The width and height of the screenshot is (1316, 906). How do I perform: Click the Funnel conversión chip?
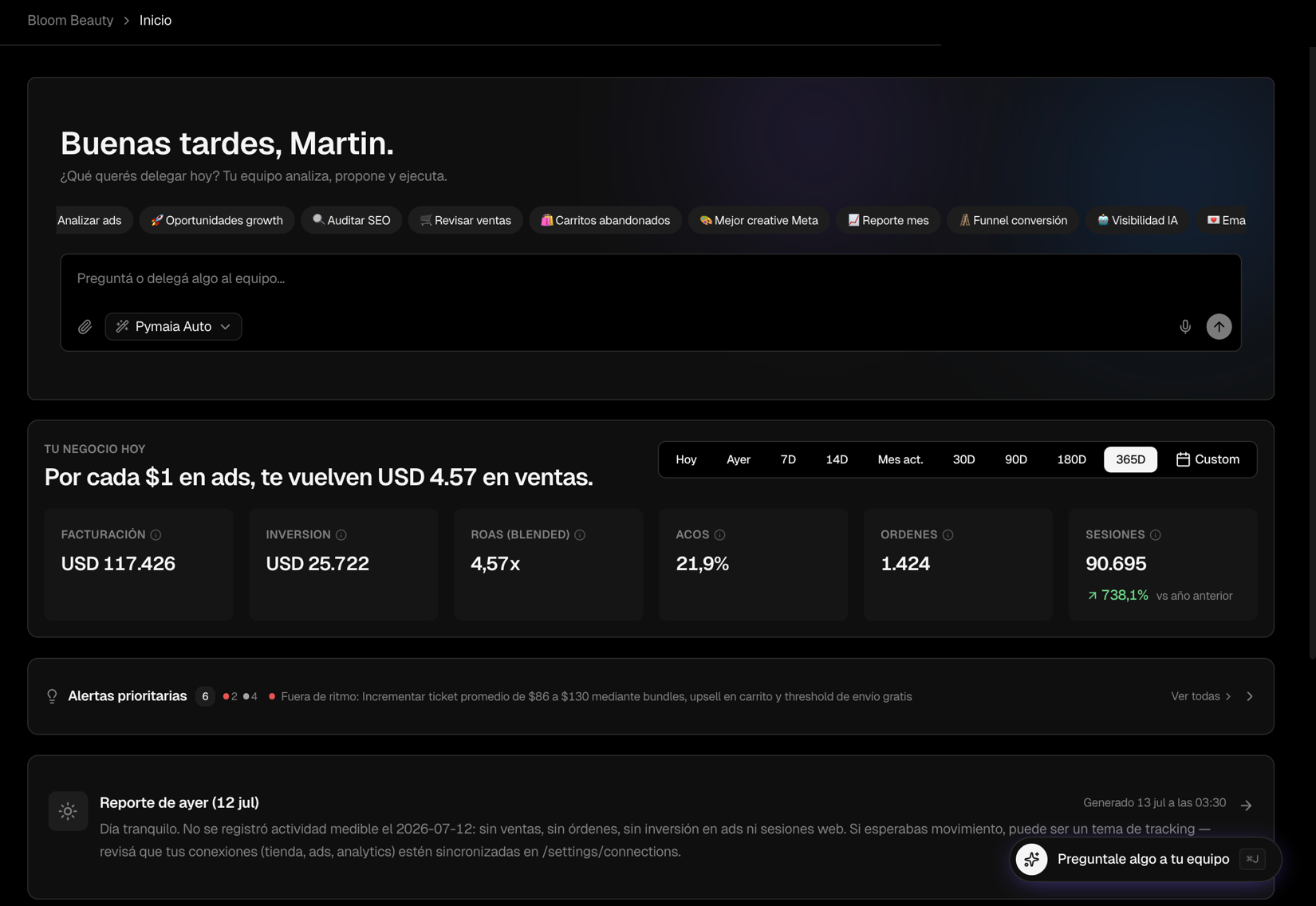pyautogui.click(x=1013, y=220)
